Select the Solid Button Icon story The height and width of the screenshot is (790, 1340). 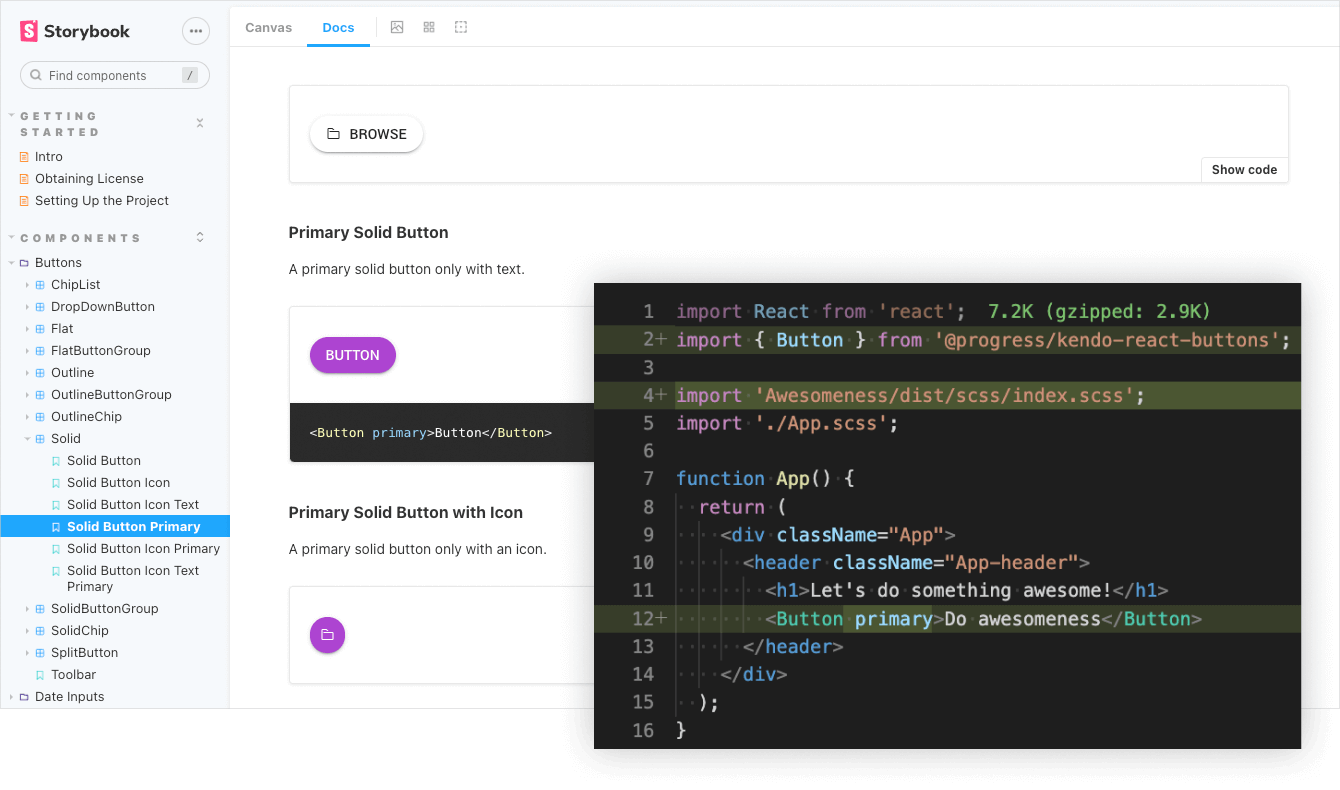coord(119,483)
